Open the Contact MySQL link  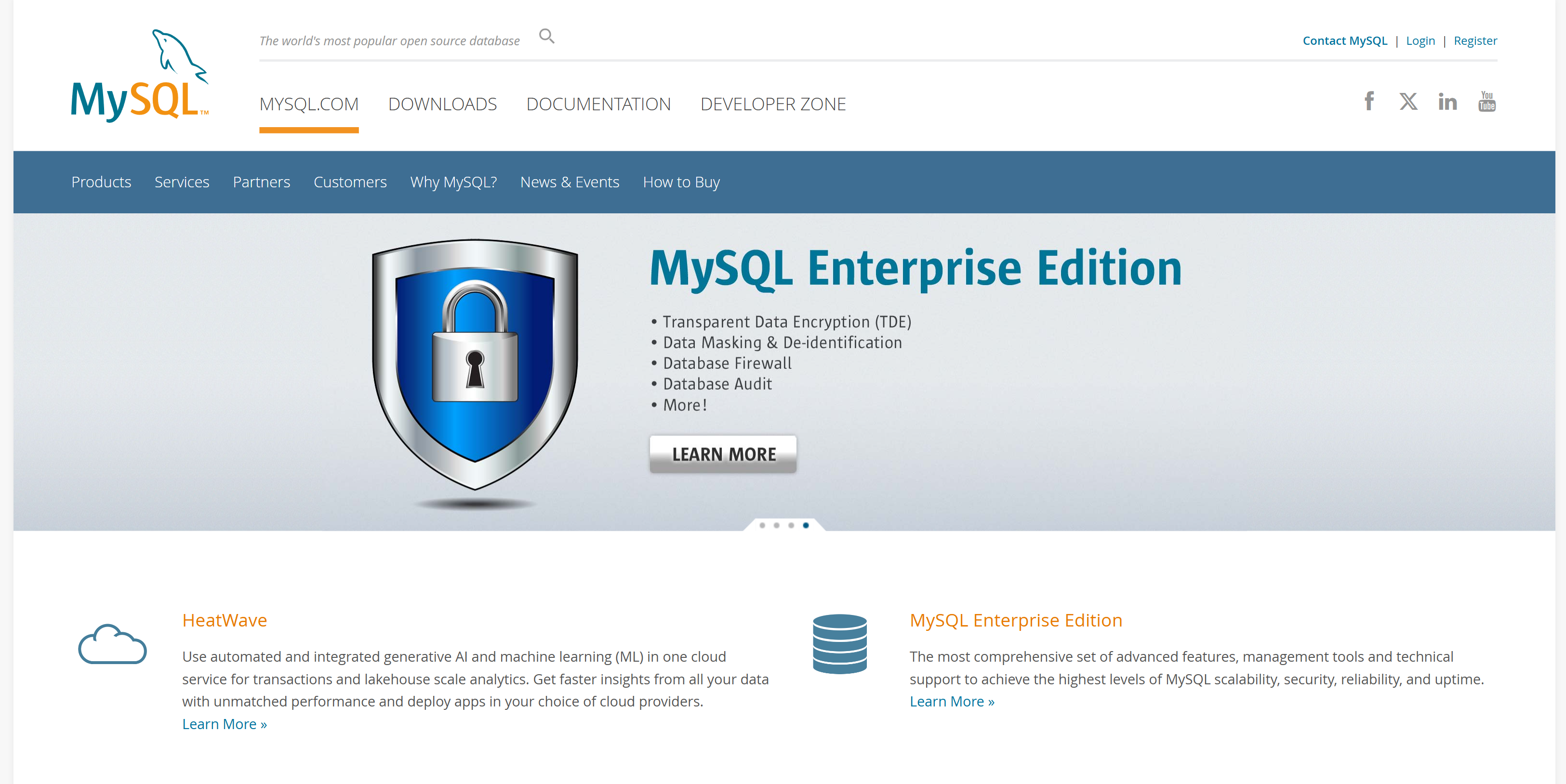1345,40
